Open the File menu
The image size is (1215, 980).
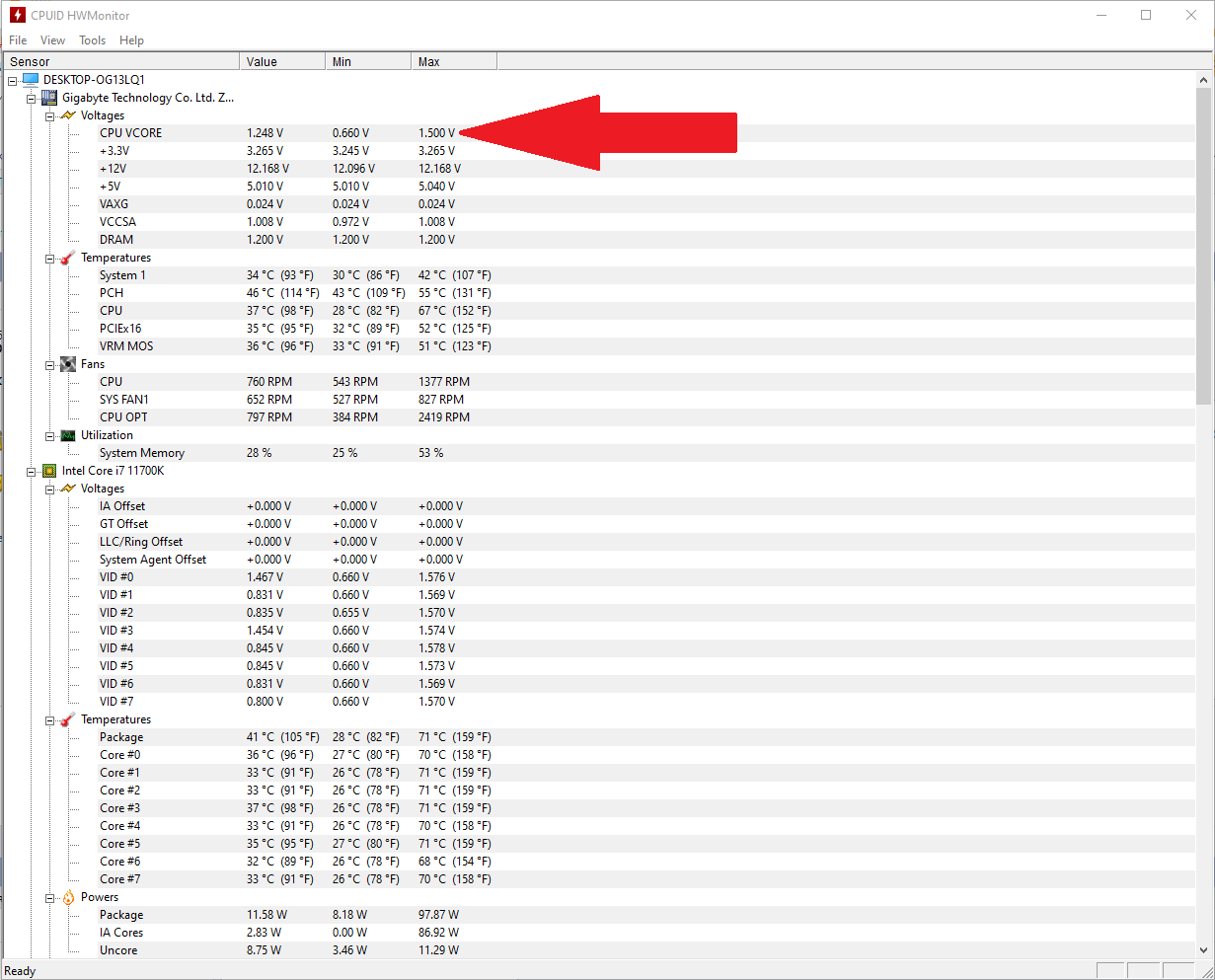[18, 40]
